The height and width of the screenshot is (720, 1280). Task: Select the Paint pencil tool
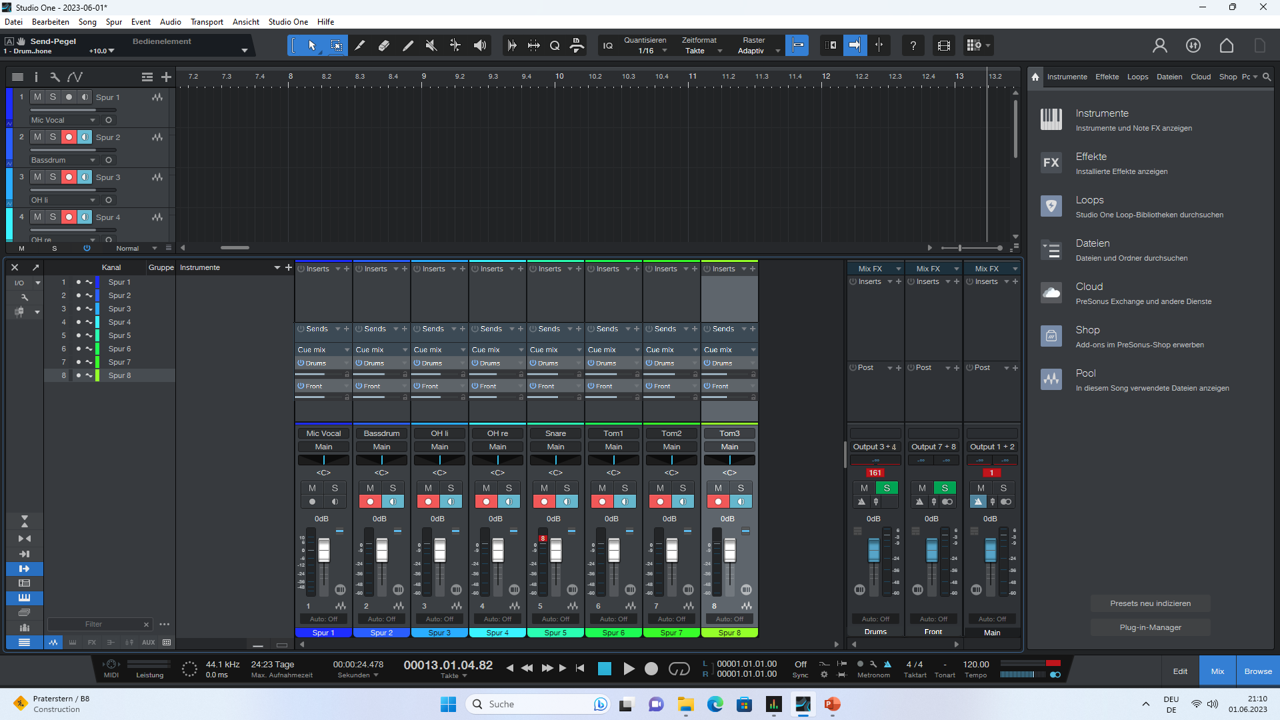[408, 45]
